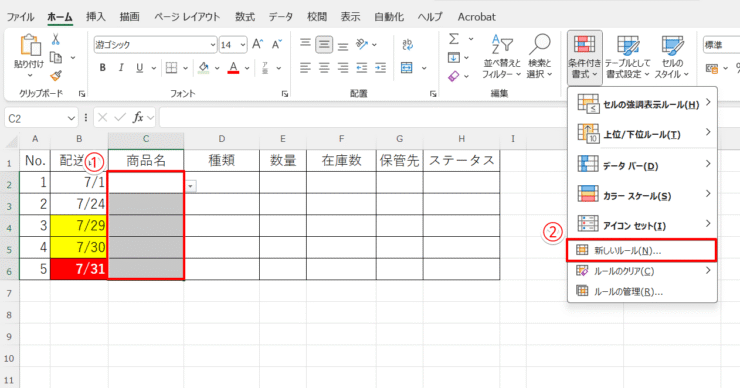Toggle middle align icon

pos(324,44)
